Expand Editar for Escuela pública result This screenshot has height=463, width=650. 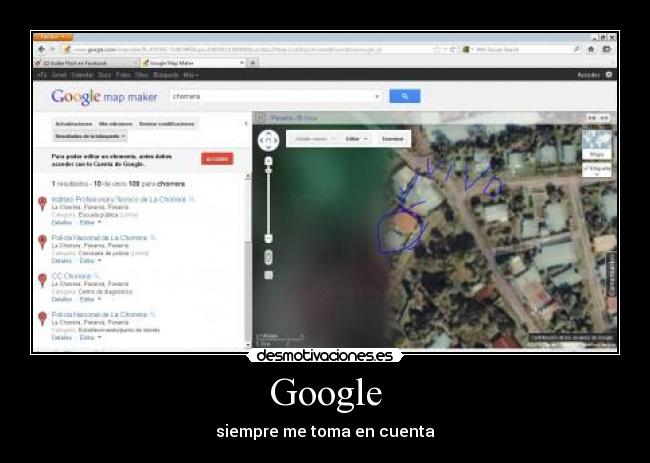(x=90, y=223)
